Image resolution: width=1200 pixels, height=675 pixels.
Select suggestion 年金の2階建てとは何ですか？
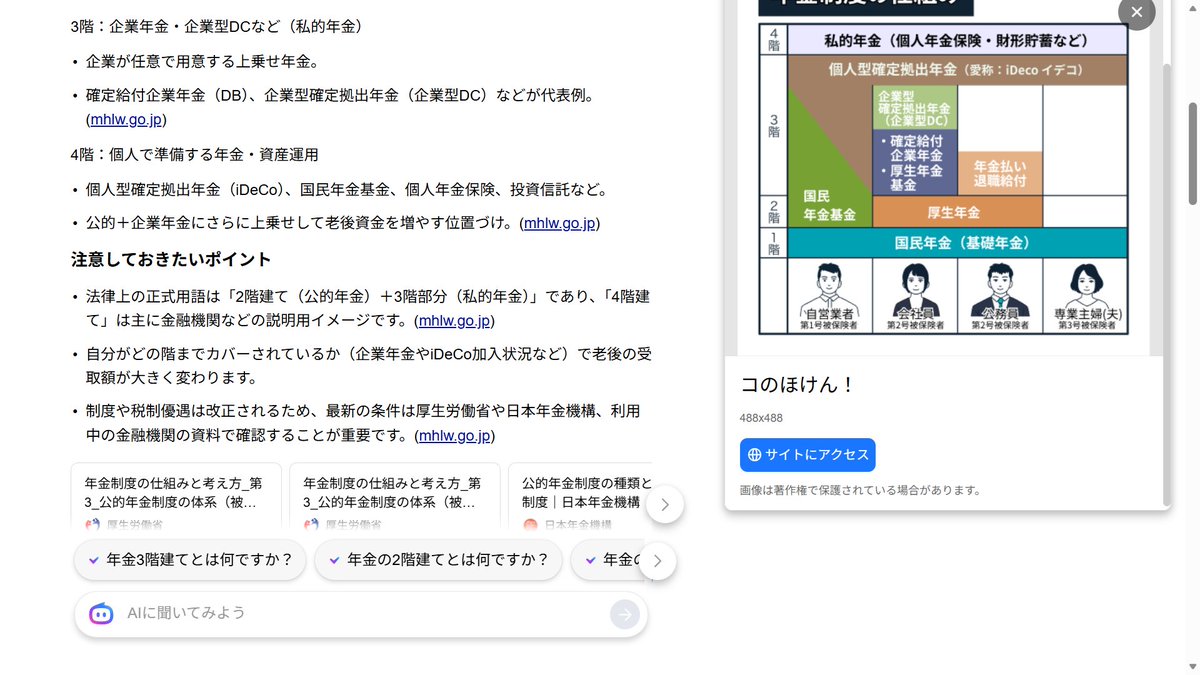[438, 560]
